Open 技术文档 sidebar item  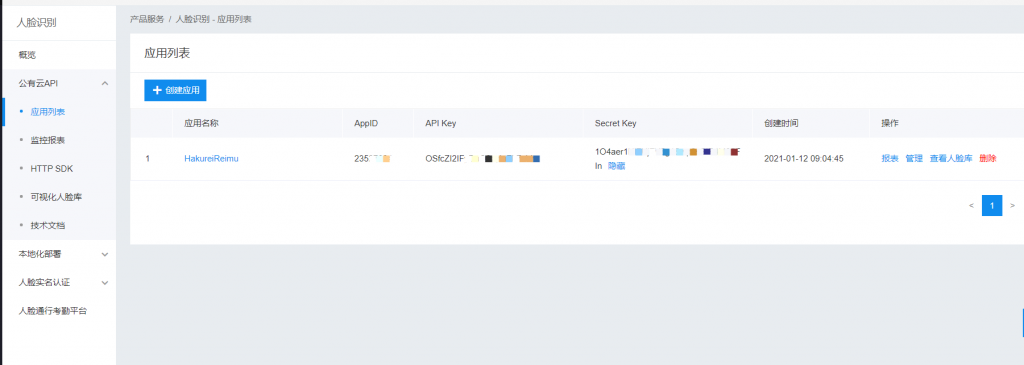click(x=48, y=225)
